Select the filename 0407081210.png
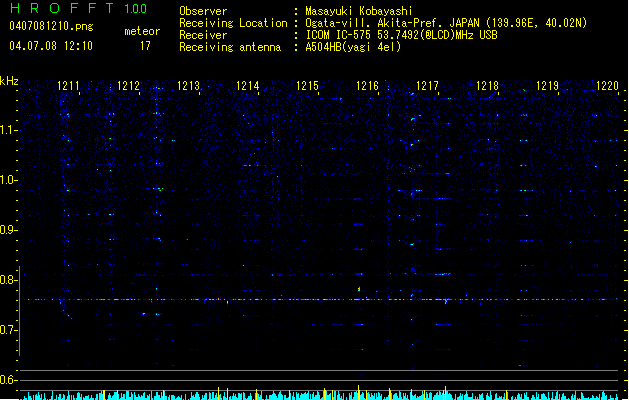 coord(51,26)
